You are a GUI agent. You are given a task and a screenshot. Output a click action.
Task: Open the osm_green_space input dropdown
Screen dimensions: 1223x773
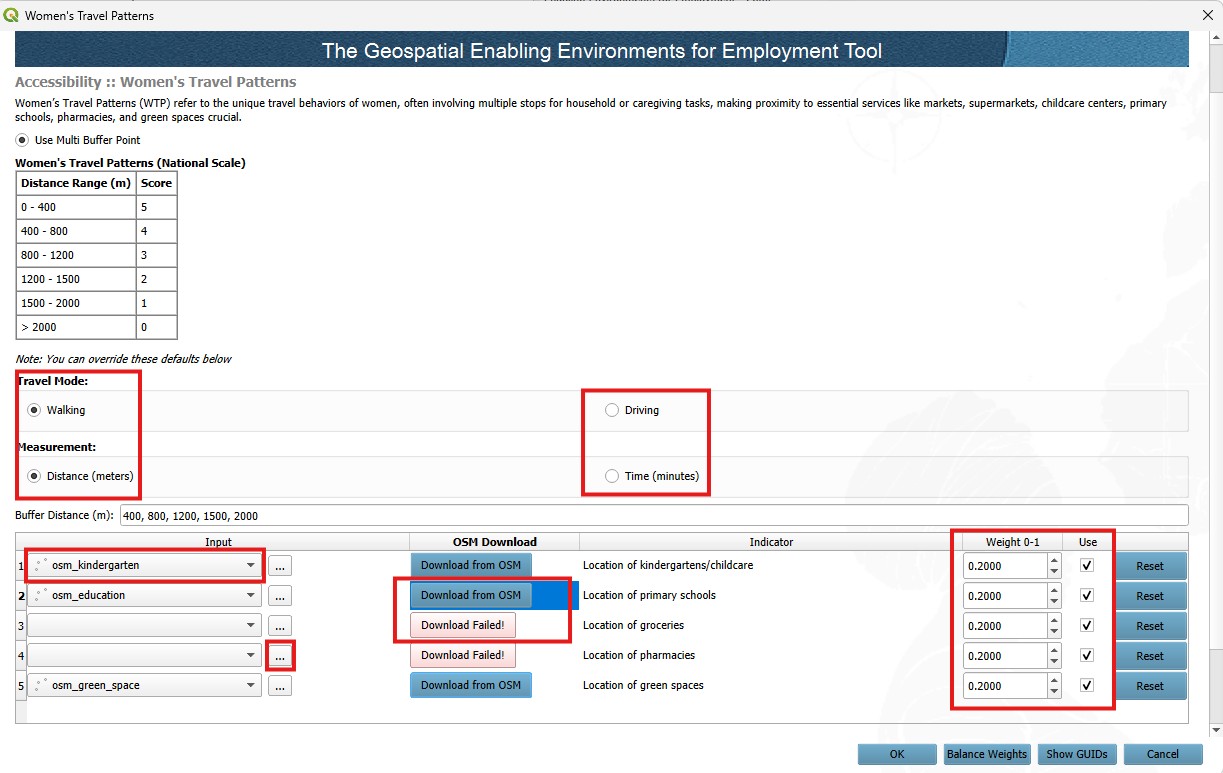pyautogui.click(x=144, y=685)
